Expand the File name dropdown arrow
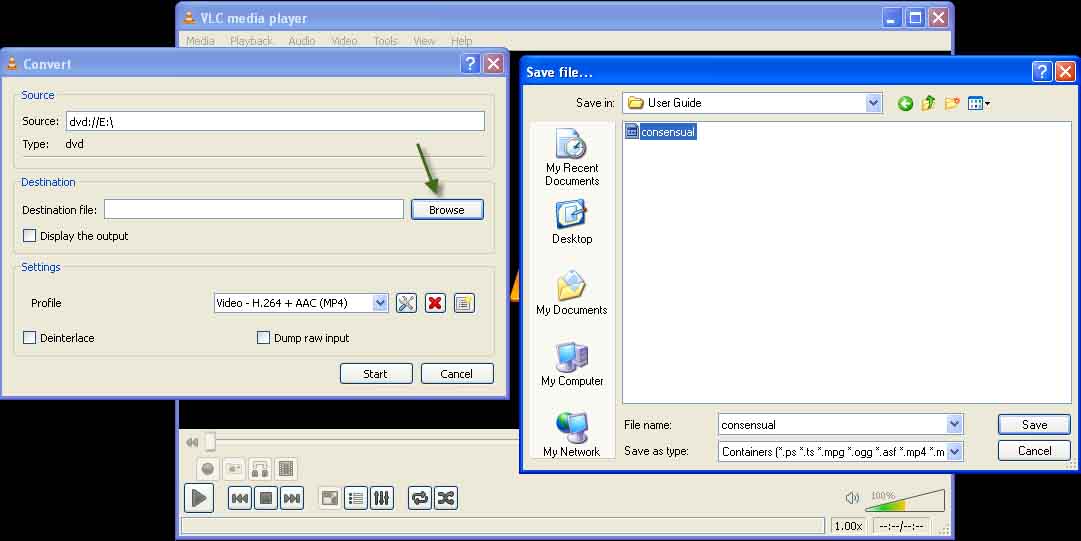Screen dimensions: 1081x541 pos(955,425)
